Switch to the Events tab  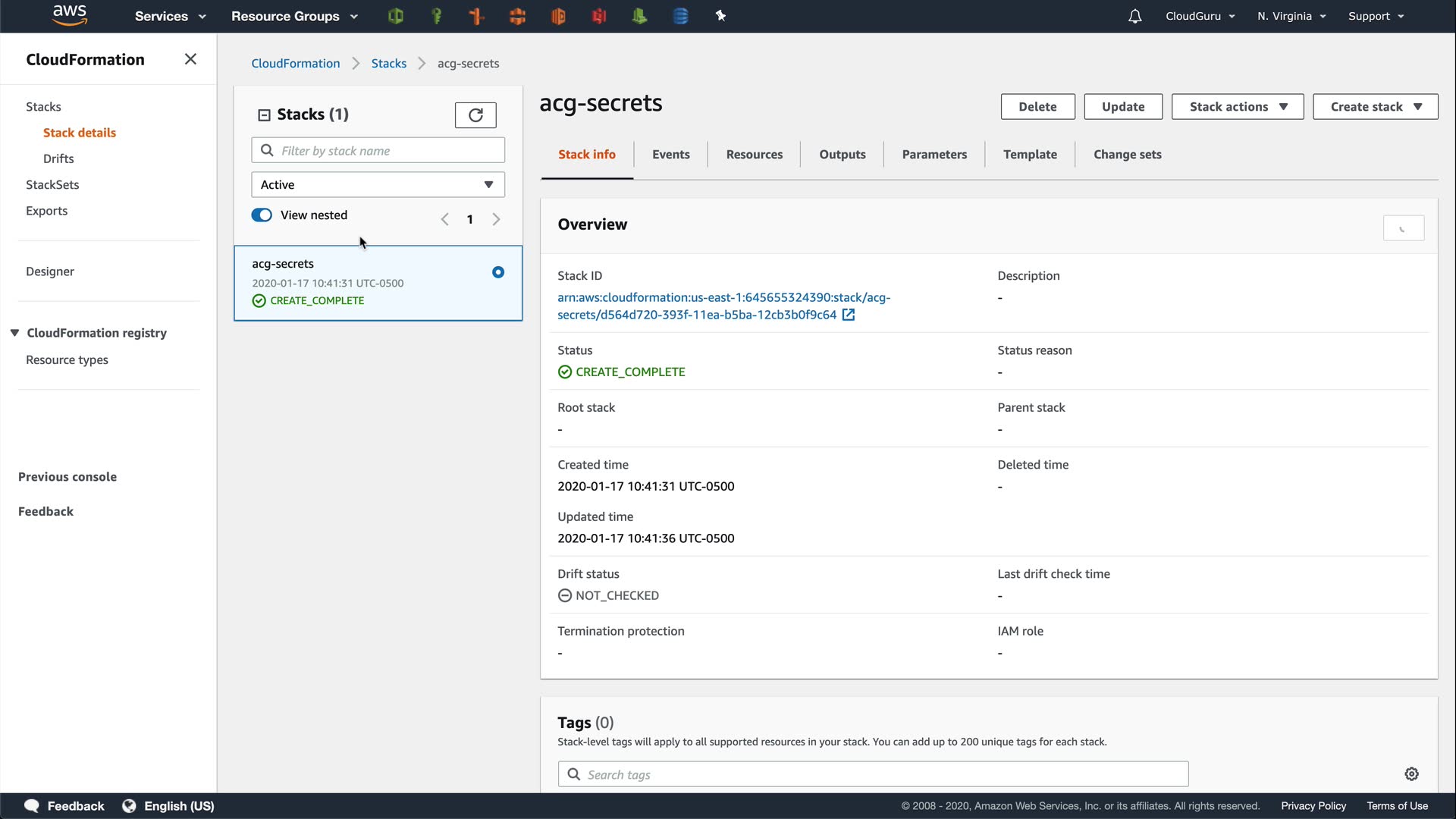point(670,155)
